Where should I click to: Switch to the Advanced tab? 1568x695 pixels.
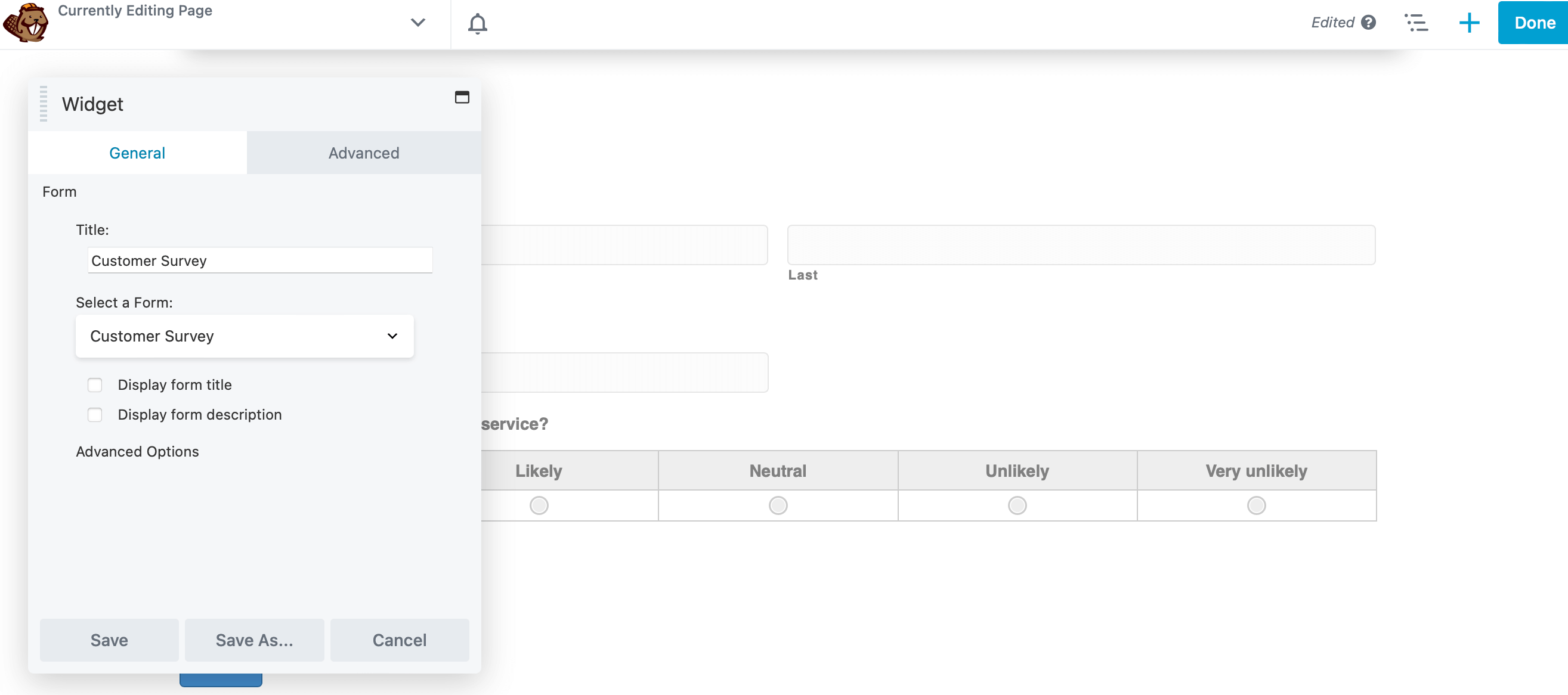coord(363,153)
